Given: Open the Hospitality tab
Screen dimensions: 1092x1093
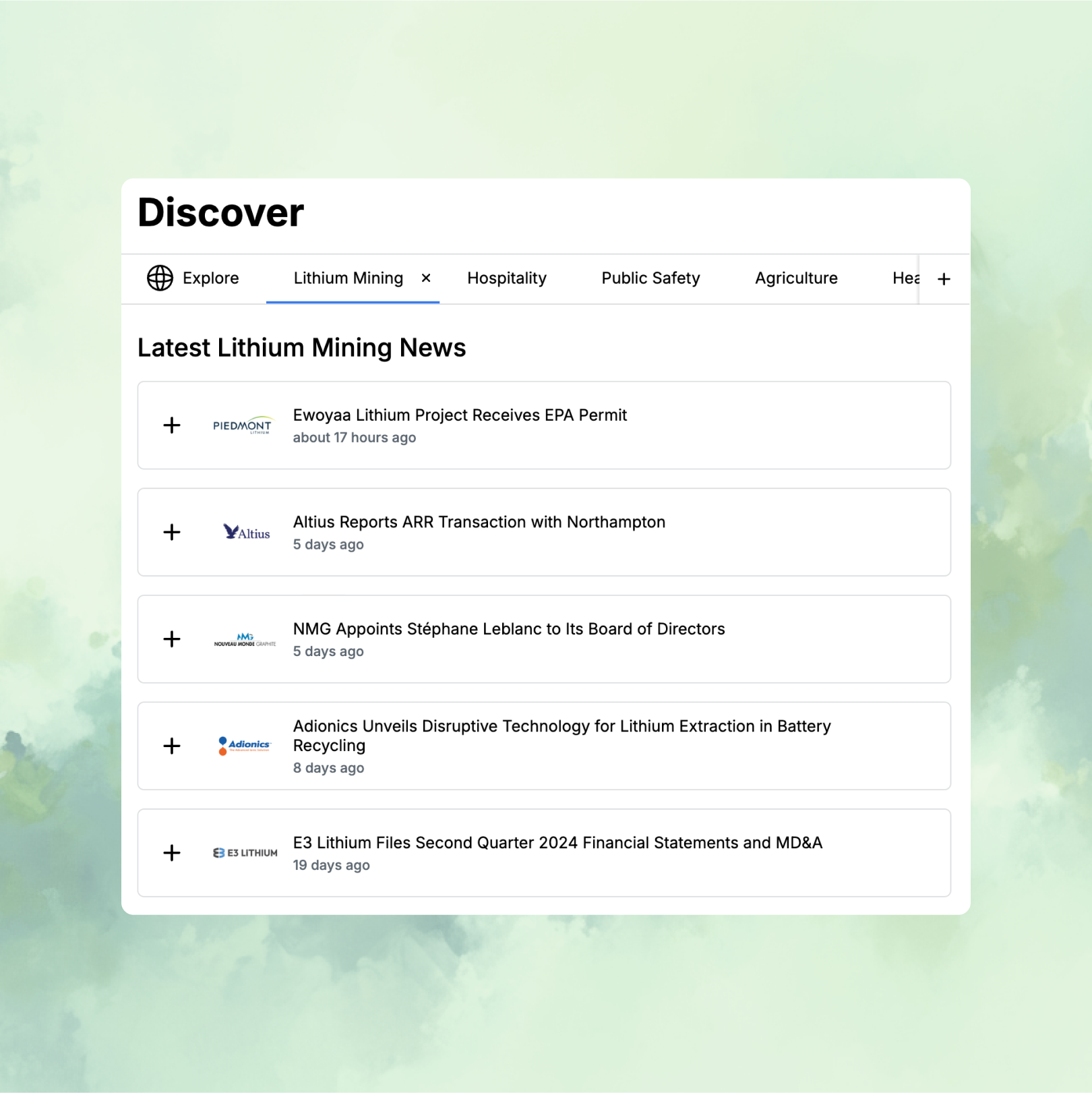Looking at the screenshot, I should pos(507,278).
